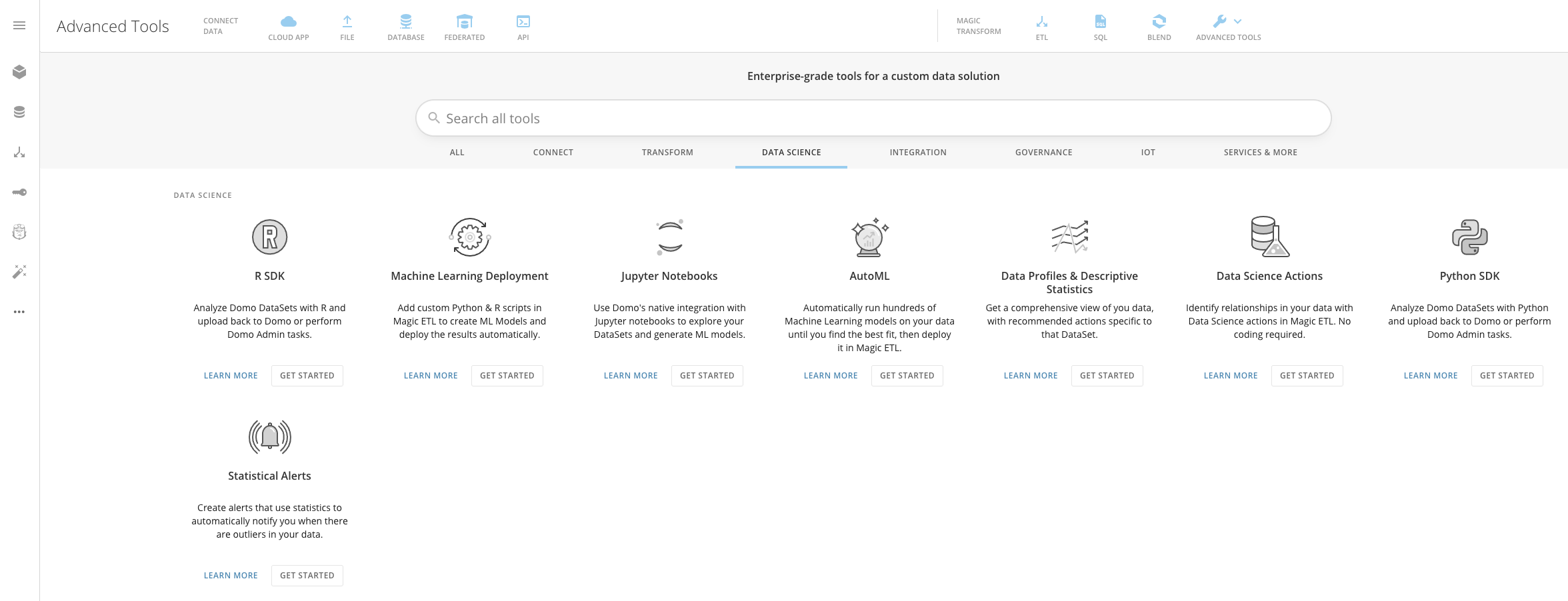Click Get Started for R SDK

pos(307,376)
